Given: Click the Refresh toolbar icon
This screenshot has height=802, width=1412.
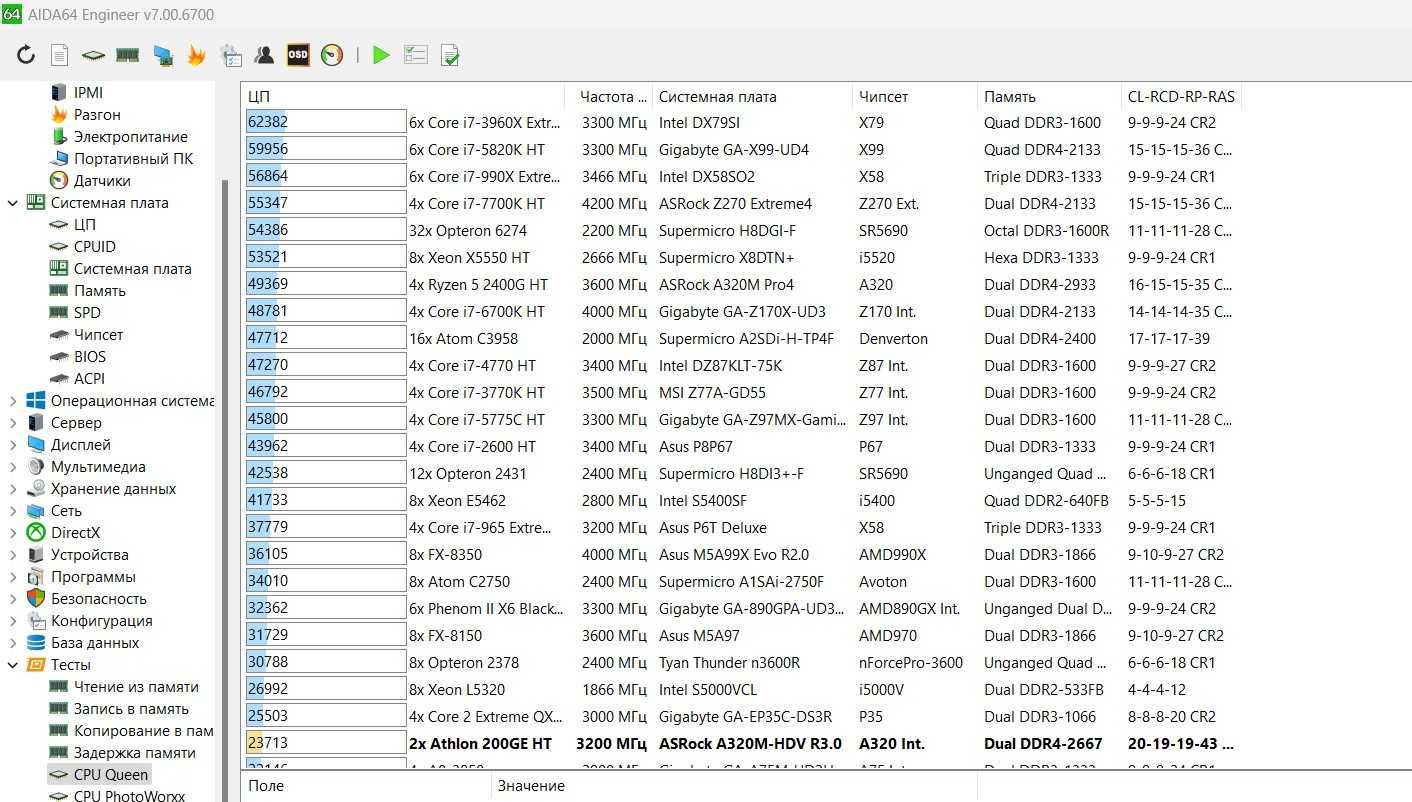Looking at the screenshot, I should click(26, 55).
